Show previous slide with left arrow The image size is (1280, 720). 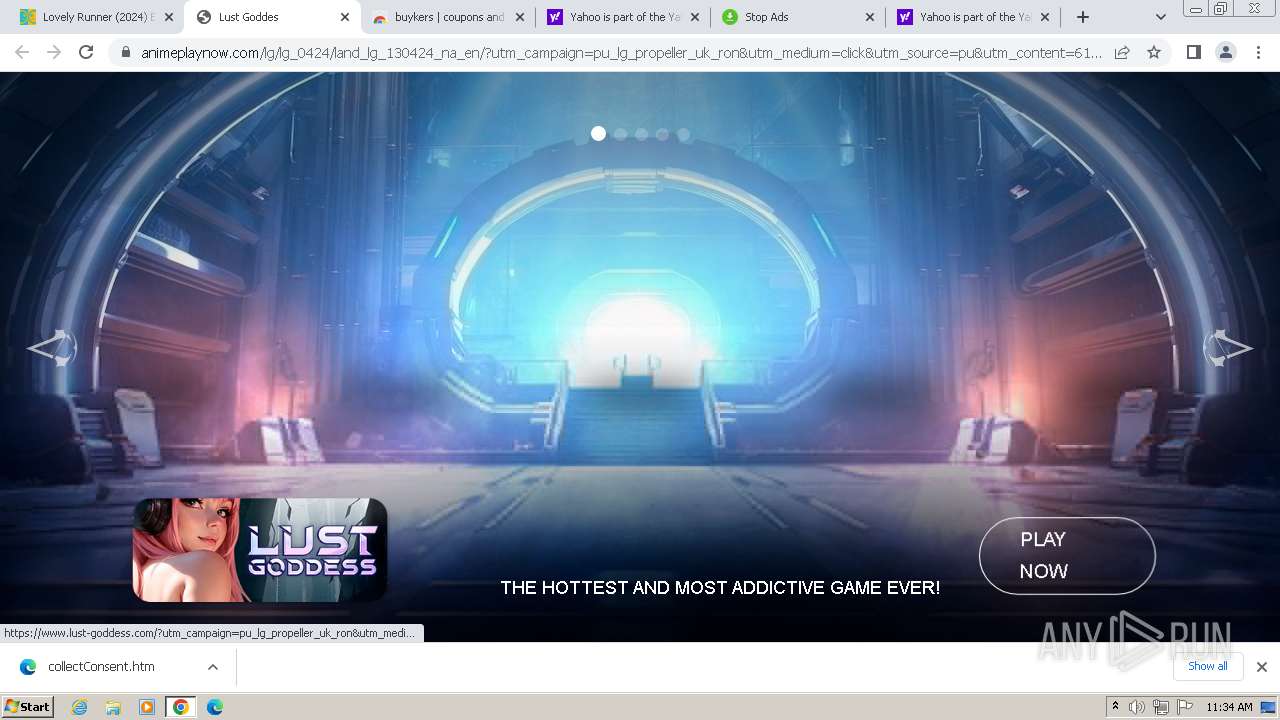52,348
